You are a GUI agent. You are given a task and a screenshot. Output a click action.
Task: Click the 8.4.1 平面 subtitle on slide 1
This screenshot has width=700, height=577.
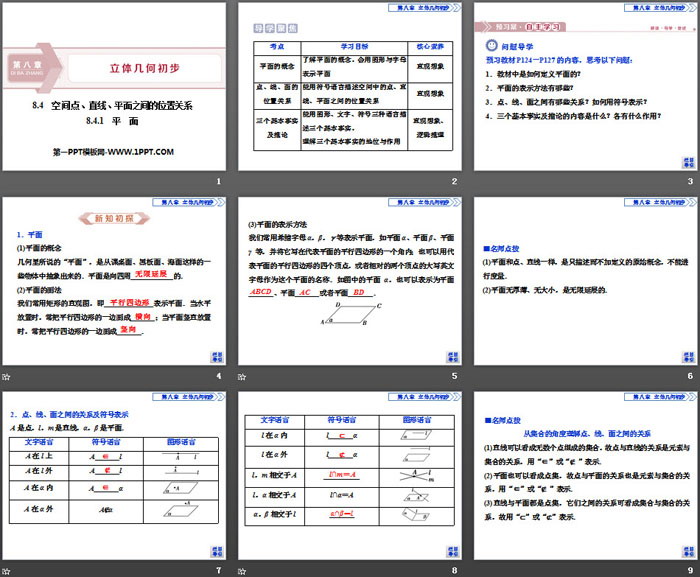(112, 121)
